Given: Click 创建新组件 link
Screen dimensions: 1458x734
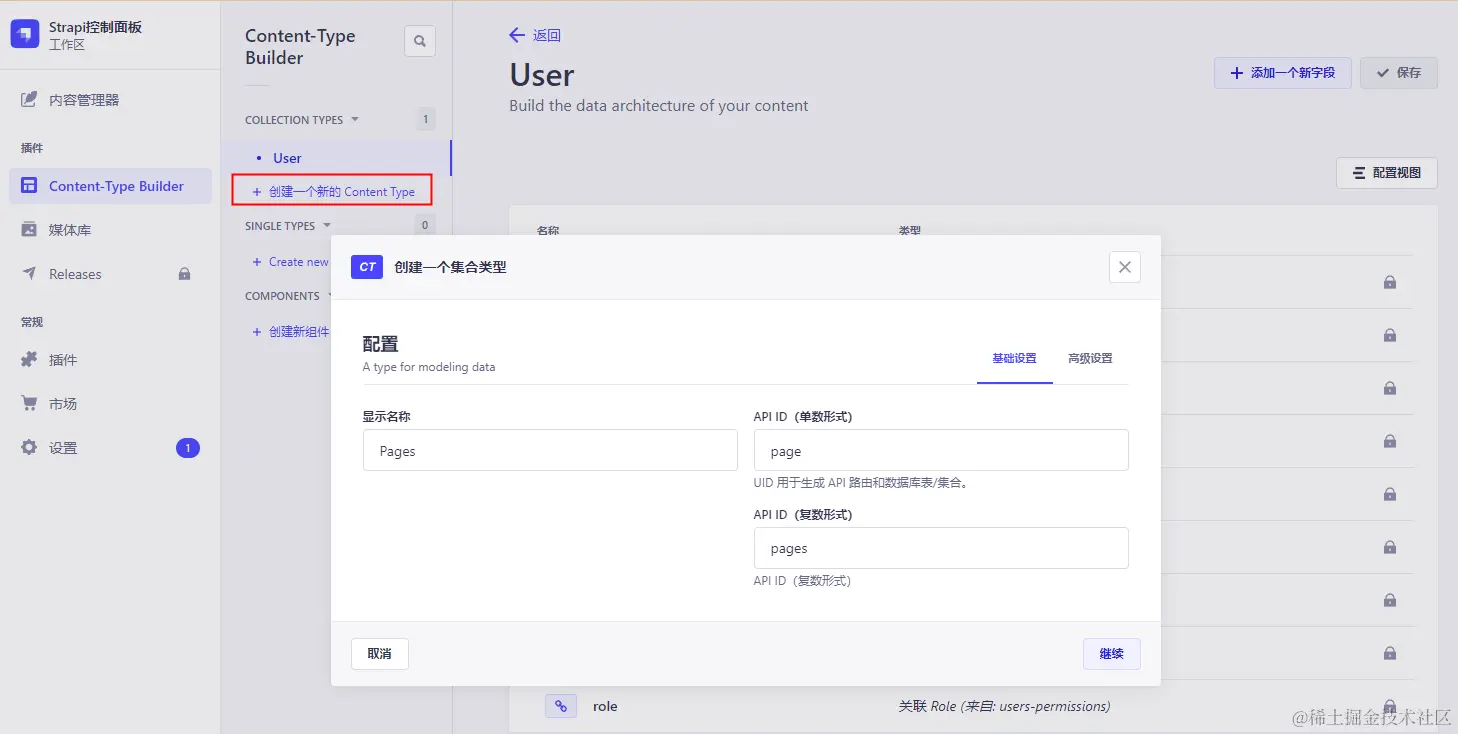Looking at the screenshot, I should click(291, 332).
